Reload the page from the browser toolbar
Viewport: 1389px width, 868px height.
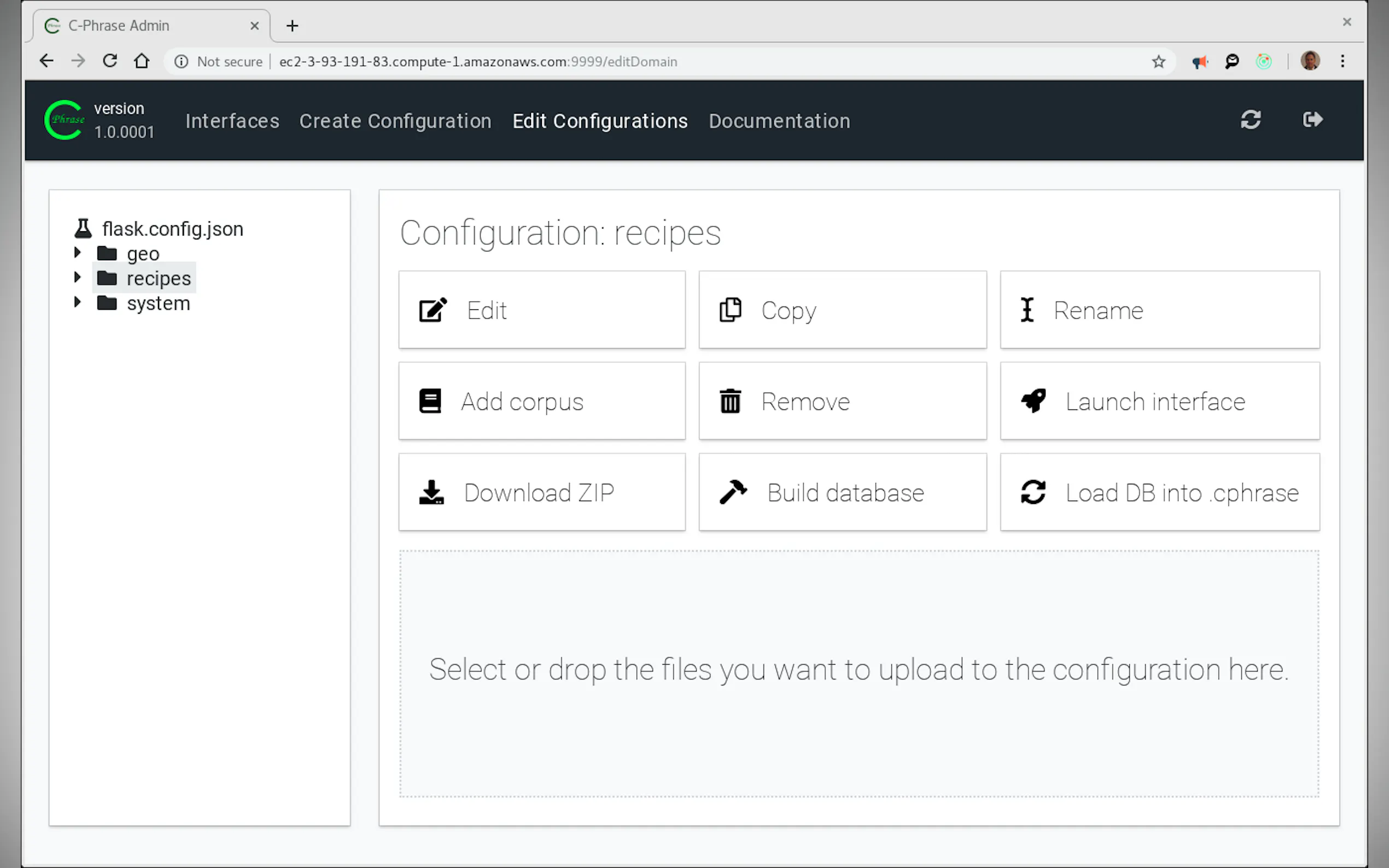tap(110, 61)
